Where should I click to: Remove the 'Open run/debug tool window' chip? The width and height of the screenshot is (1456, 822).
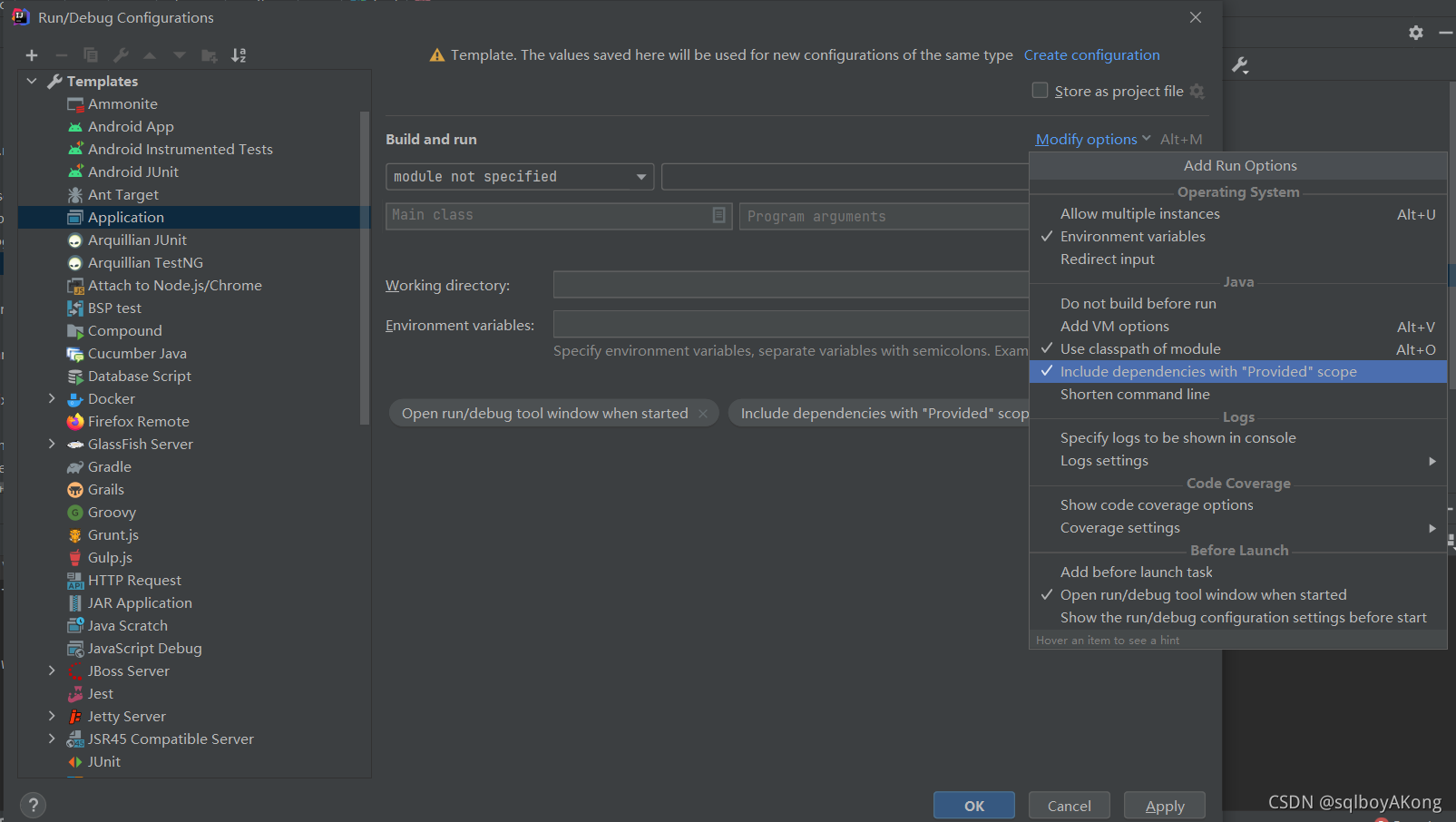(x=703, y=414)
